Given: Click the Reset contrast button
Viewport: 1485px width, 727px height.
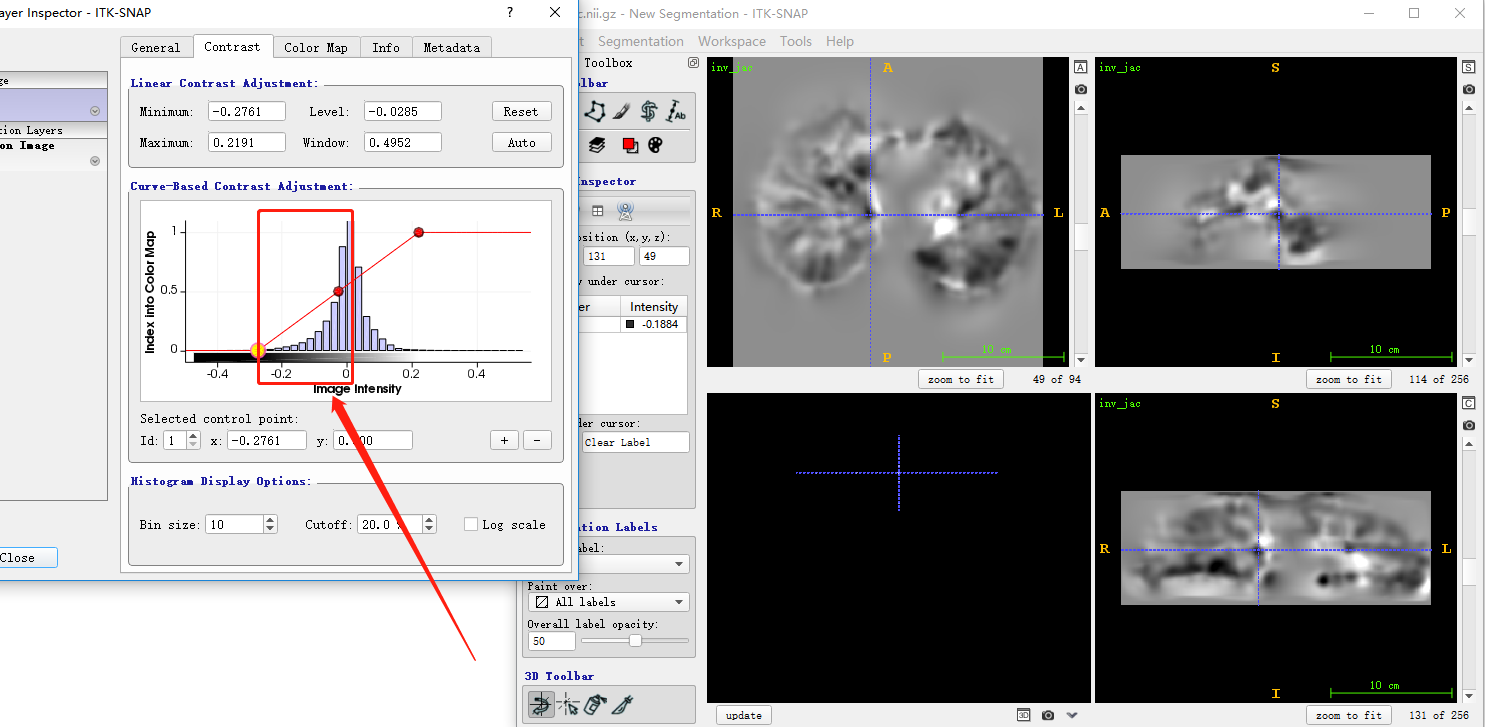Looking at the screenshot, I should pyautogui.click(x=521, y=112).
